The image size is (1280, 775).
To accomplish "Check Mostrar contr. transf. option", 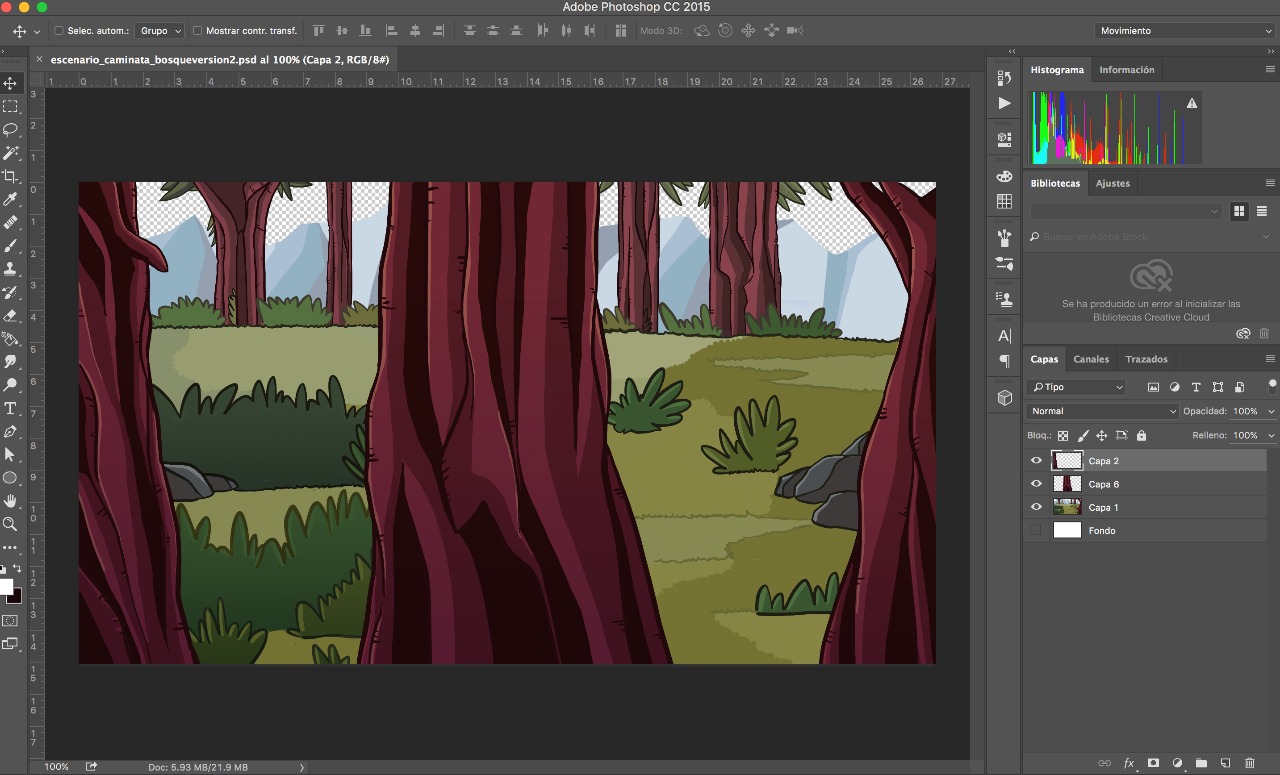I will pyautogui.click(x=197, y=31).
